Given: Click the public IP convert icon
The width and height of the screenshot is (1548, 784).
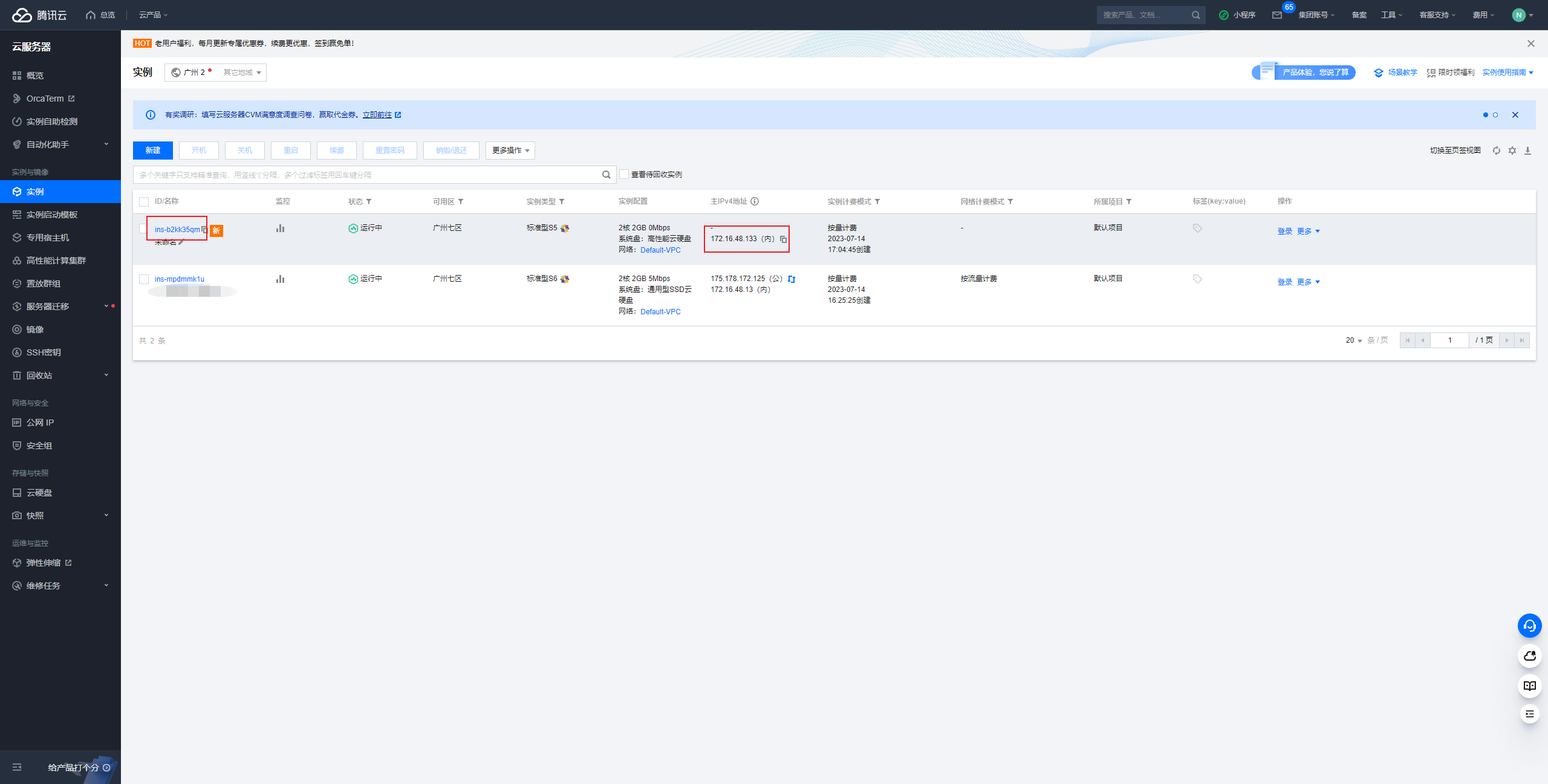Looking at the screenshot, I should coord(792,279).
